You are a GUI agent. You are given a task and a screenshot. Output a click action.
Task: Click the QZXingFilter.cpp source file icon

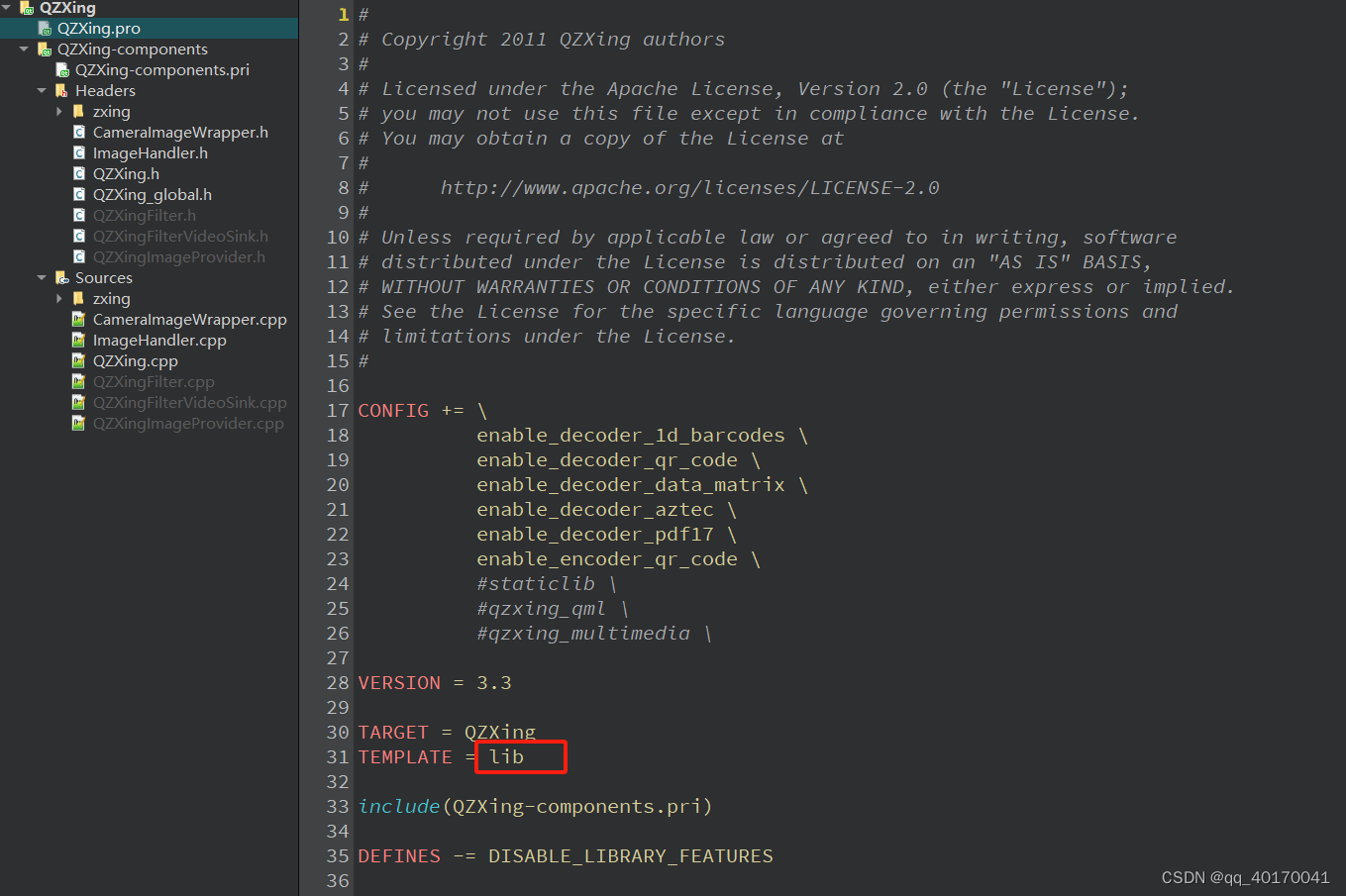pyautogui.click(x=79, y=381)
